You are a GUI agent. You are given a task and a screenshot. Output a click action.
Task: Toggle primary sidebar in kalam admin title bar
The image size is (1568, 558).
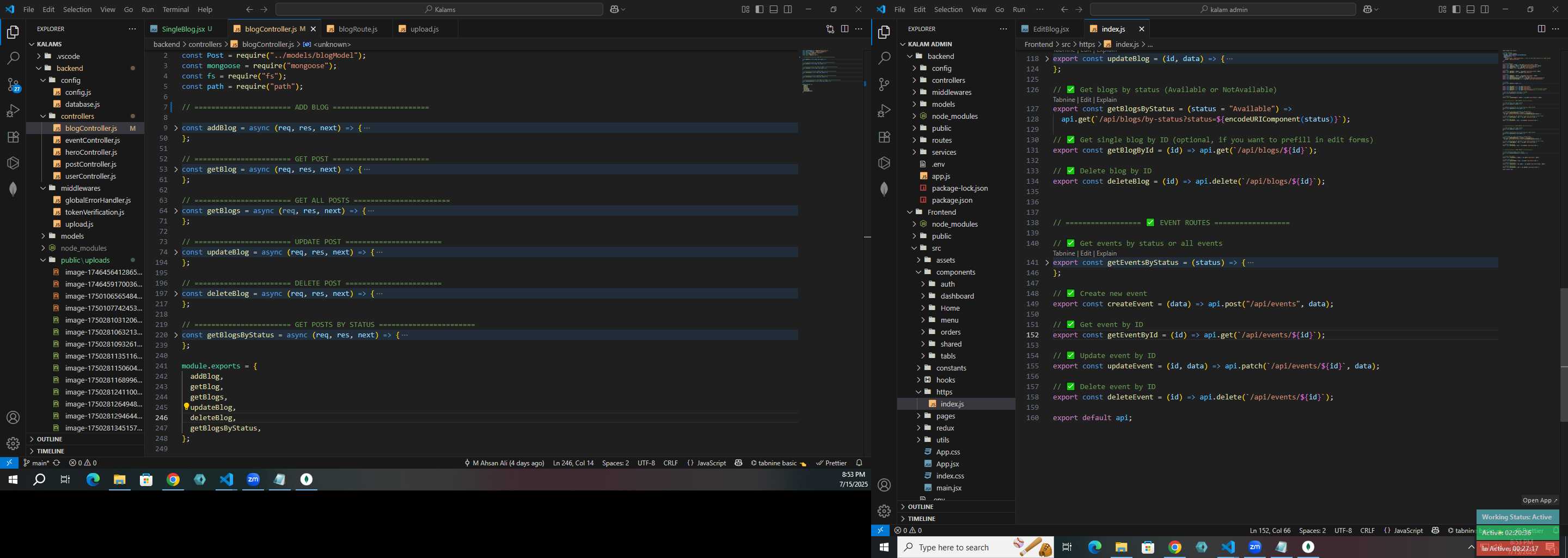pyautogui.click(x=1456, y=9)
